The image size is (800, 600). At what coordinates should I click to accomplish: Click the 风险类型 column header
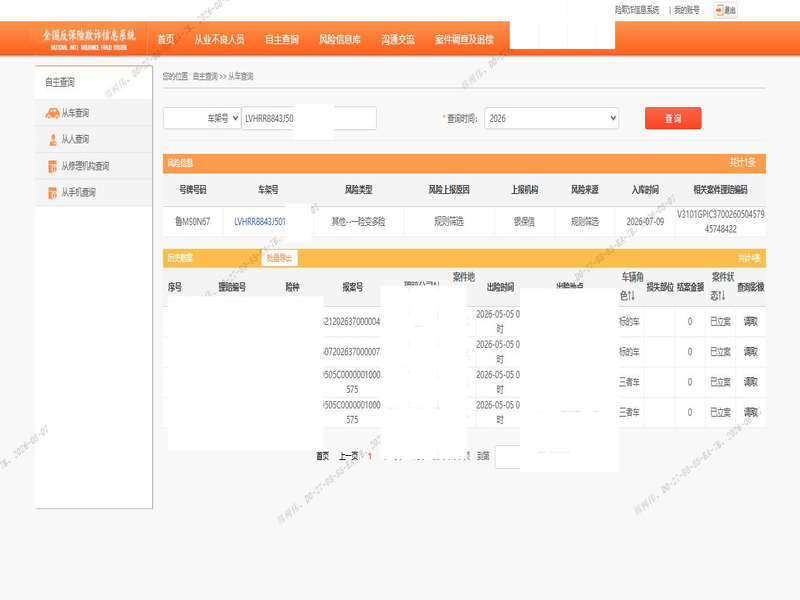click(358, 190)
